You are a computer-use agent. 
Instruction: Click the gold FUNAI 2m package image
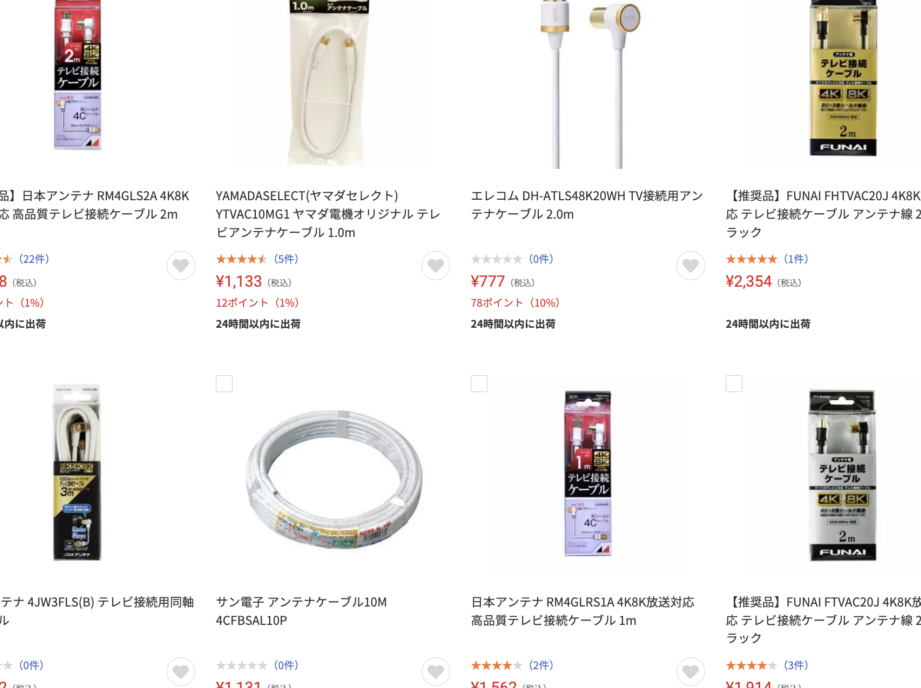pyautogui.click(x=843, y=78)
